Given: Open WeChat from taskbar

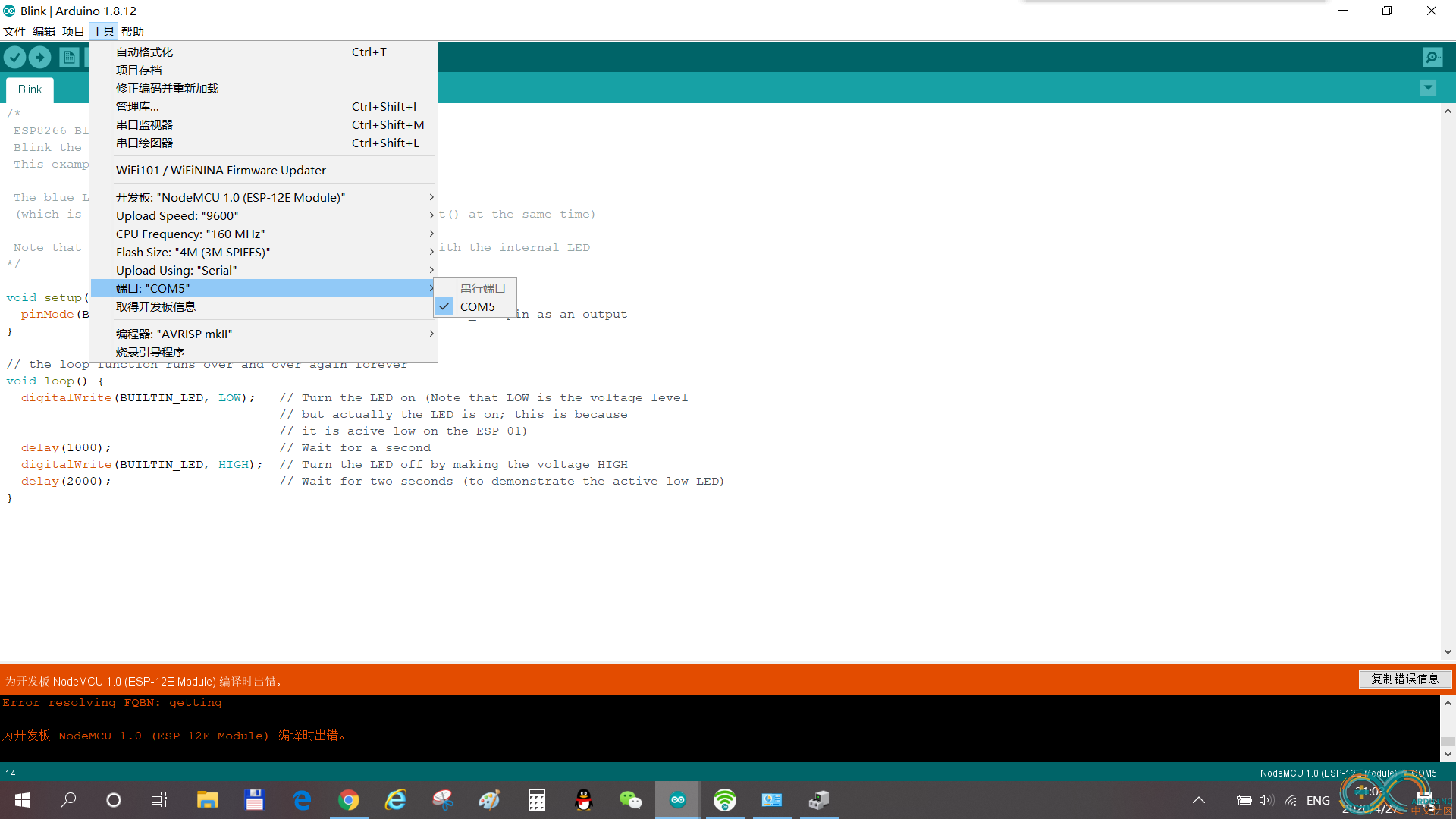Looking at the screenshot, I should [x=631, y=800].
